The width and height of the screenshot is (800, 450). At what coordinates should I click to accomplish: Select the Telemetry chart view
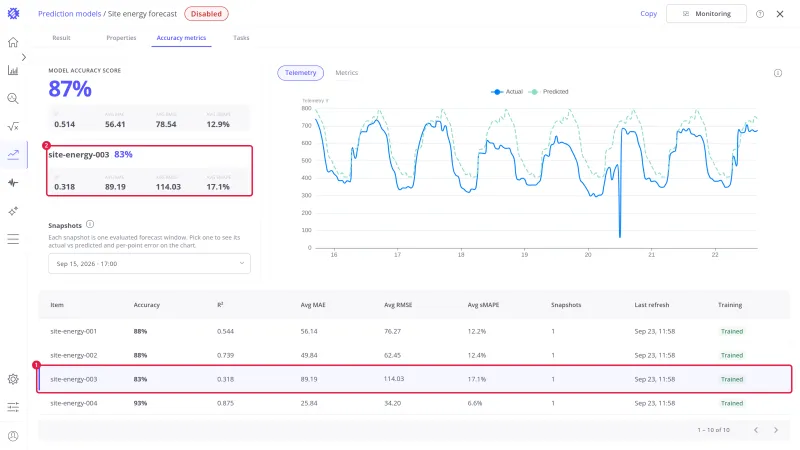coord(301,73)
